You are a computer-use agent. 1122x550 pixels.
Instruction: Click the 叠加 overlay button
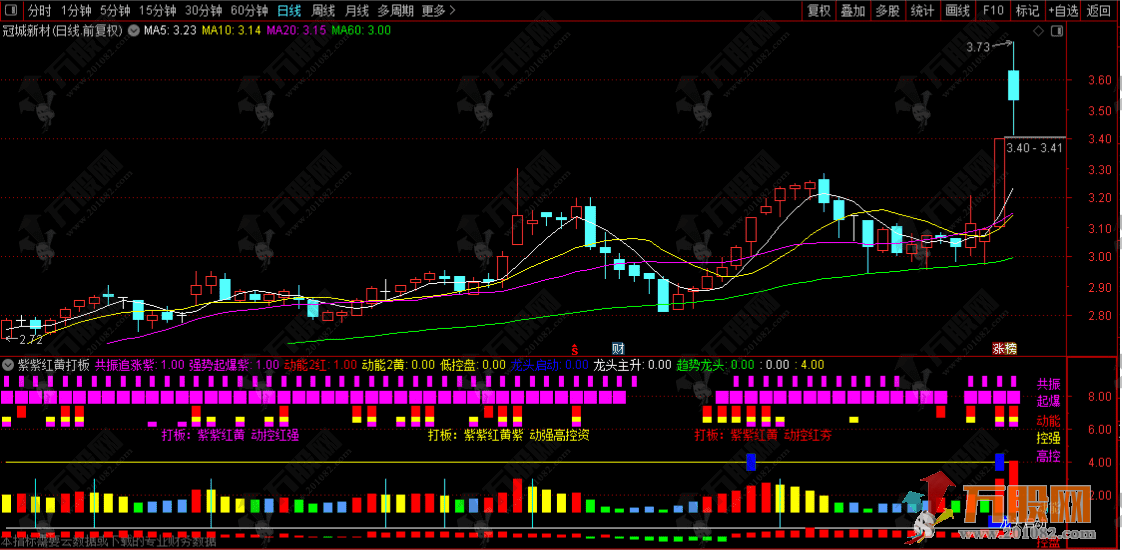(853, 10)
